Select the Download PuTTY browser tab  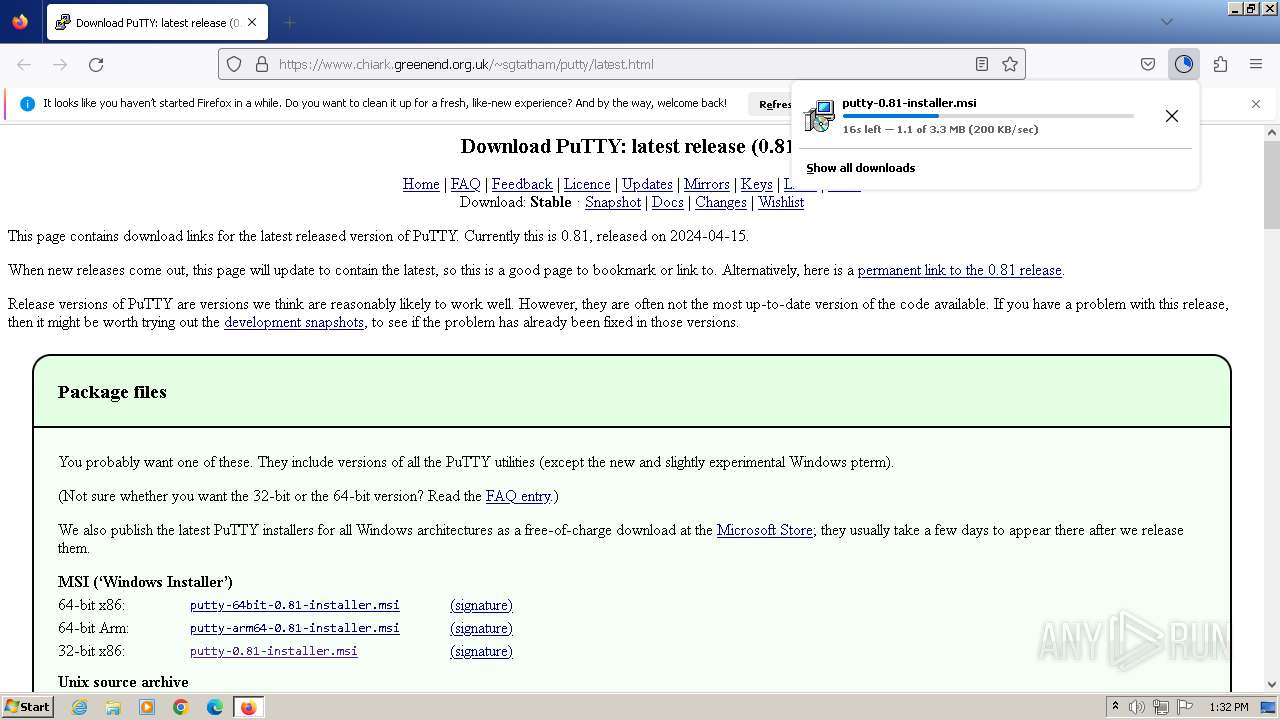coord(156,22)
